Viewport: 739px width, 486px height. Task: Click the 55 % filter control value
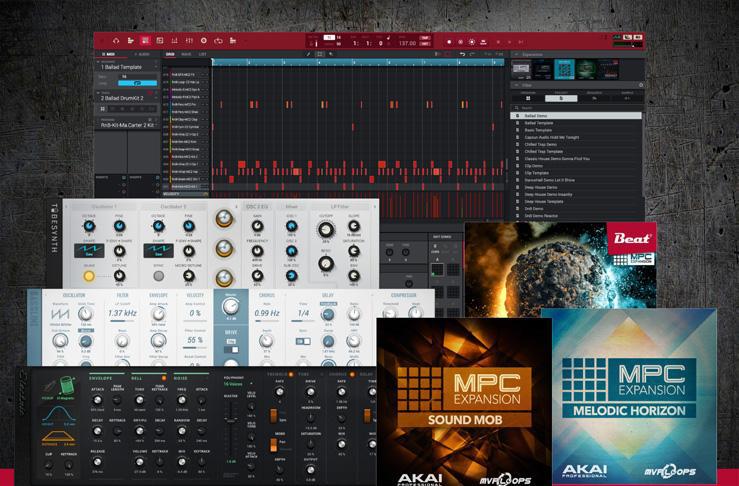pos(195,340)
